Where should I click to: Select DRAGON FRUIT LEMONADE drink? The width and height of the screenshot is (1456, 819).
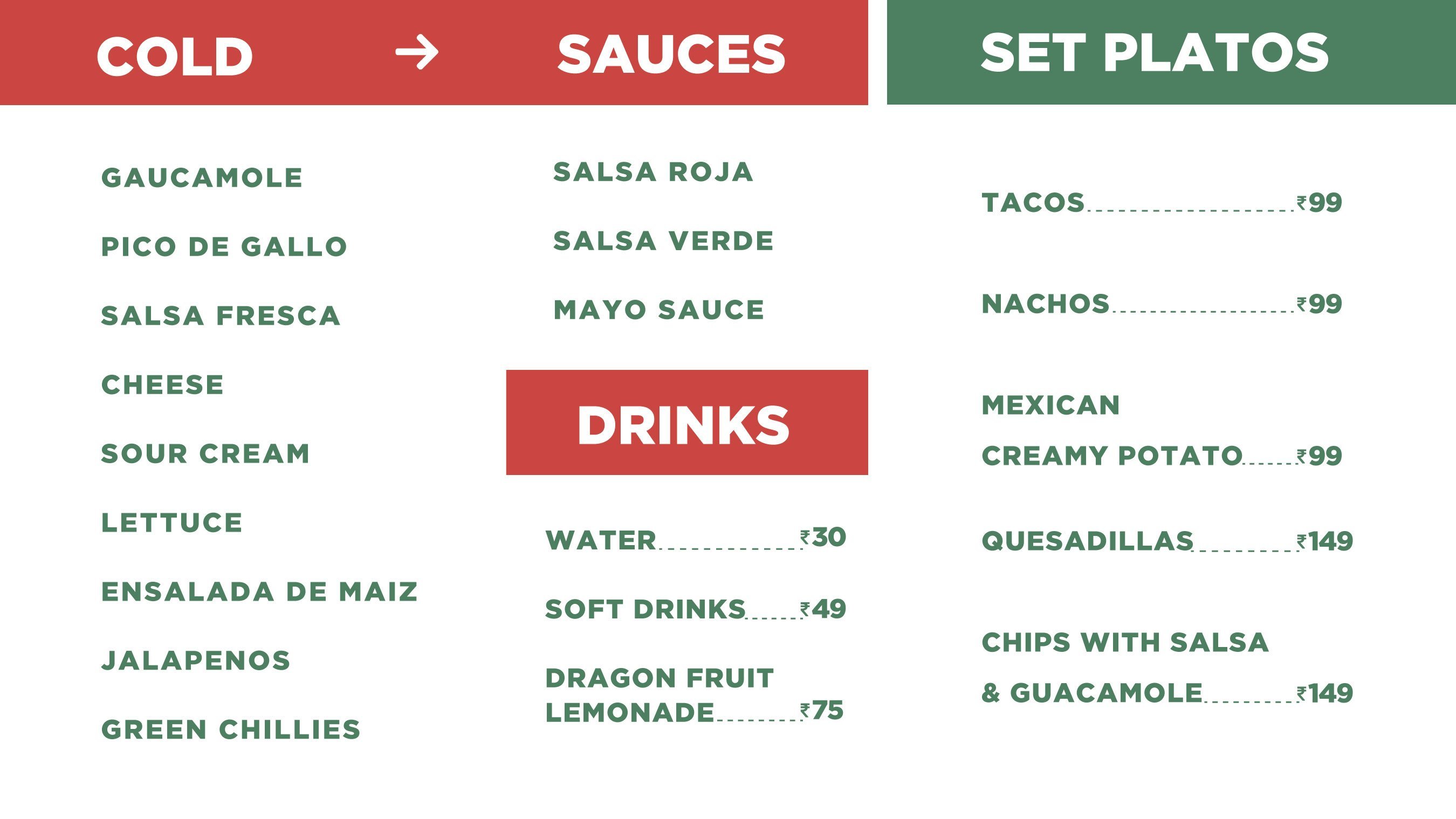(x=660, y=695)
